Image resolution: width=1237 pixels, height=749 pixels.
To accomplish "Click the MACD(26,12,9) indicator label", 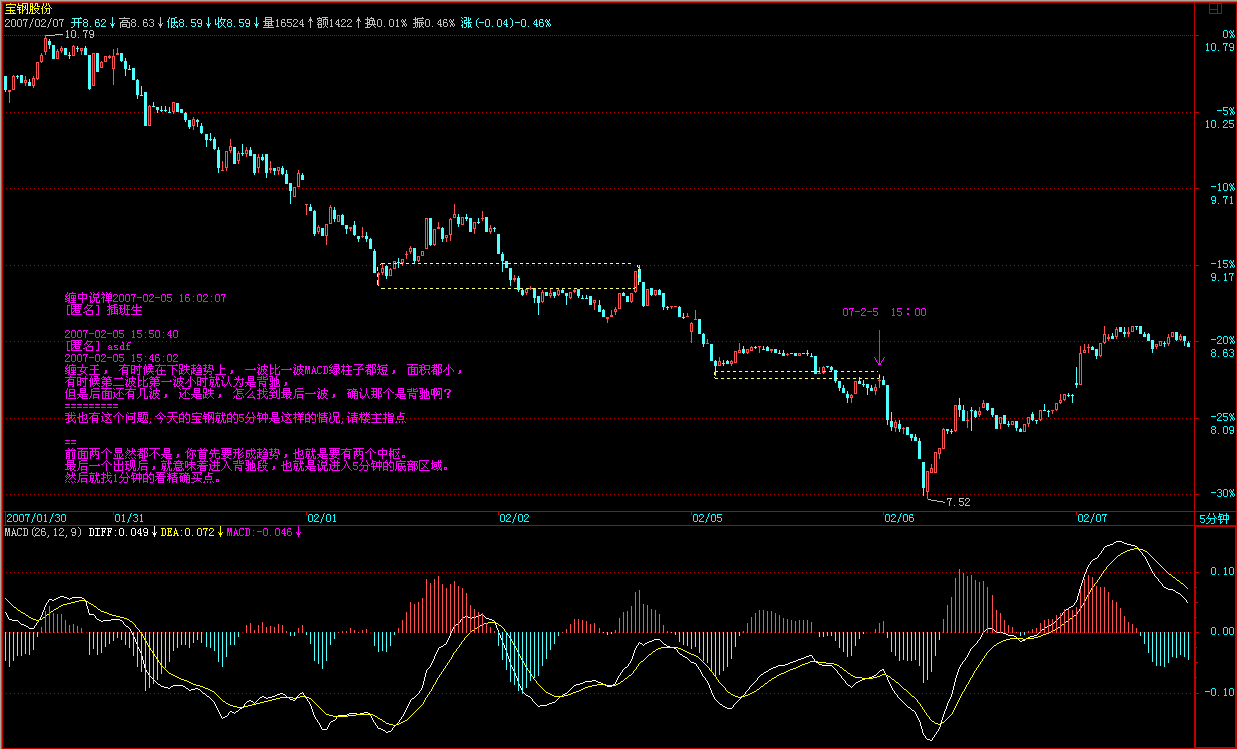I will tap(43, 532).
